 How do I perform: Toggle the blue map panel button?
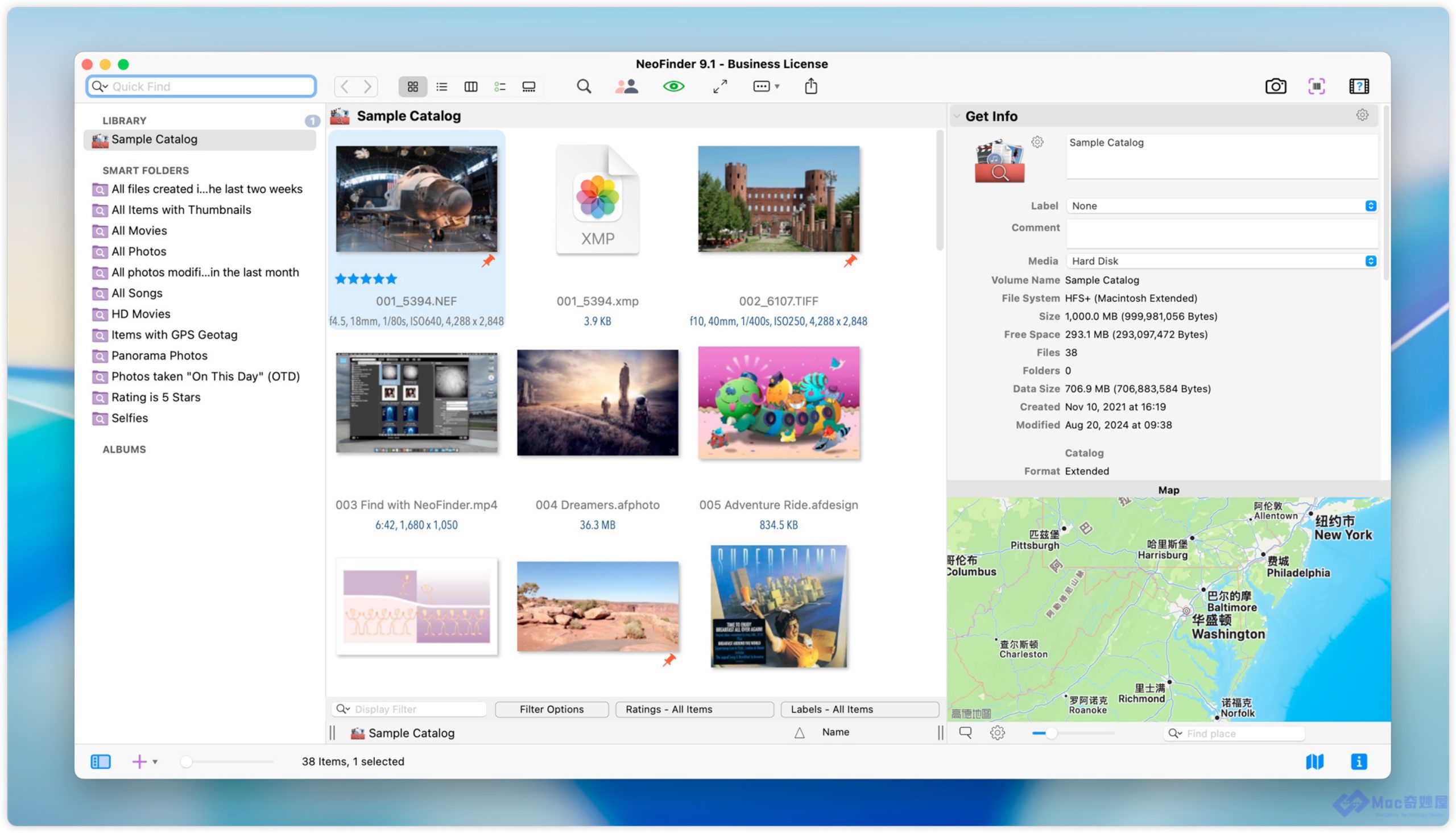(x=1315, y=761)
